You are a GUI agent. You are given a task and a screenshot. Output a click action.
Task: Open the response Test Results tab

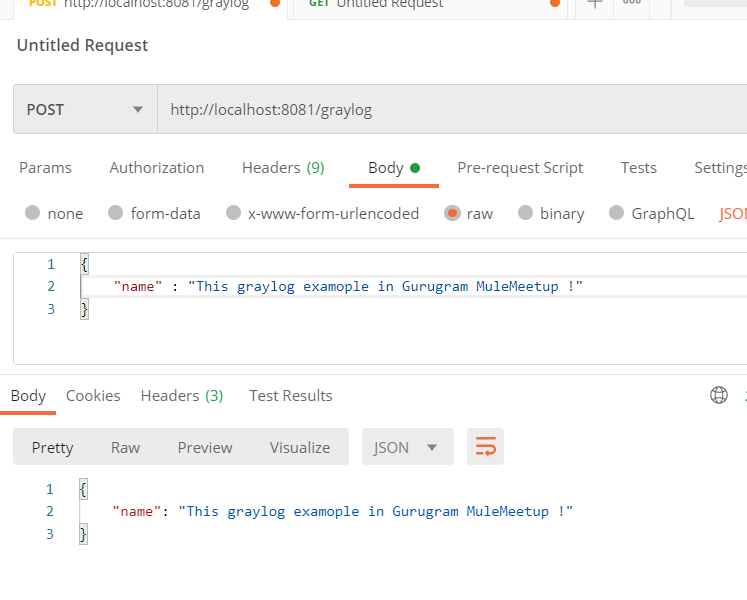tap(291, 396)
